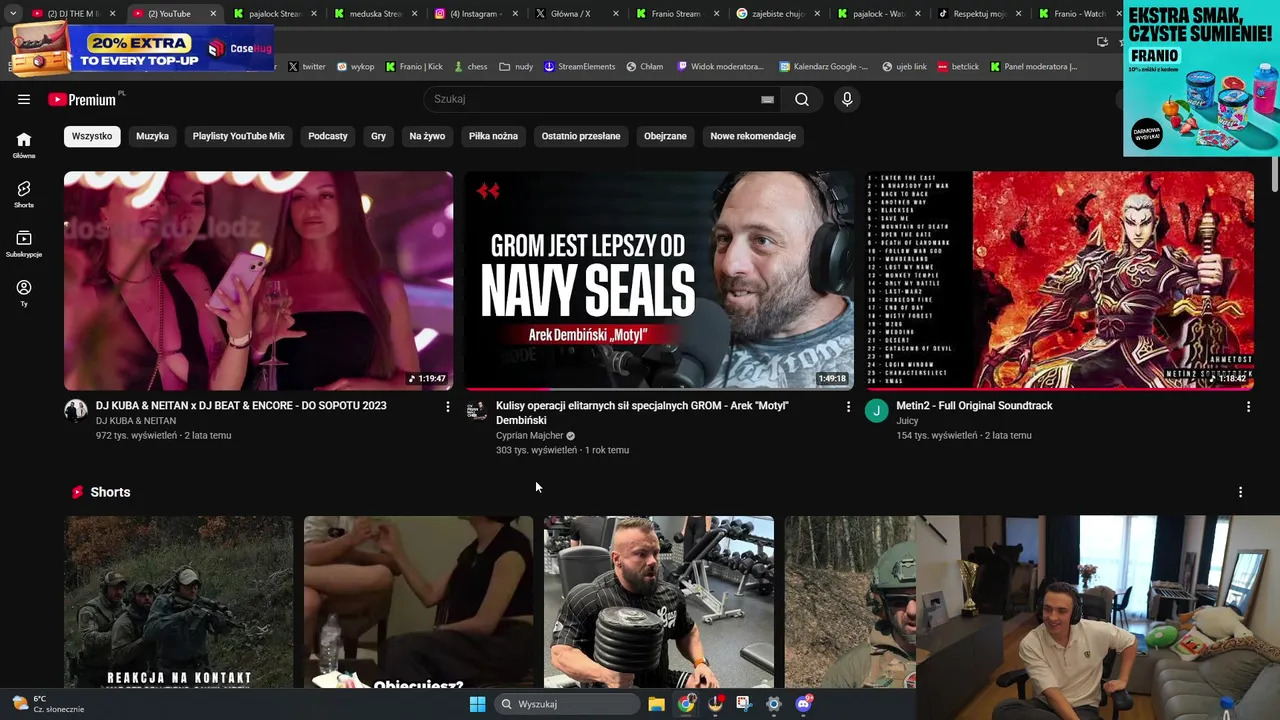
Task: Select the Piłka nożna filter chip
Action: [x=493, y=136]
